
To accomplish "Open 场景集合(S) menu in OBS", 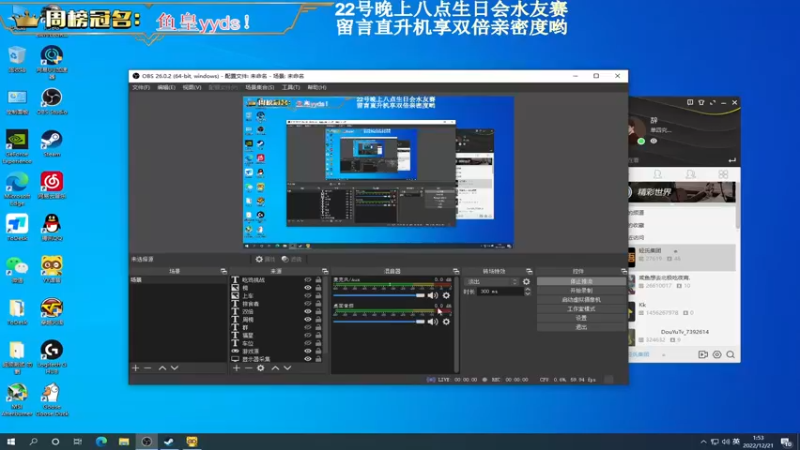I will coord(260,88).
